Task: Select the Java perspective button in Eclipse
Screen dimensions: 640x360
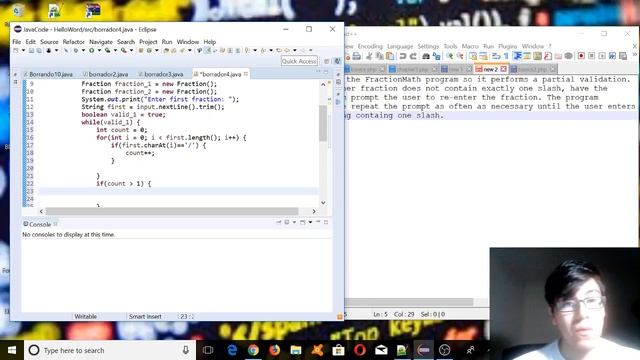Action: pyautogui.click(x=337, y=61)
